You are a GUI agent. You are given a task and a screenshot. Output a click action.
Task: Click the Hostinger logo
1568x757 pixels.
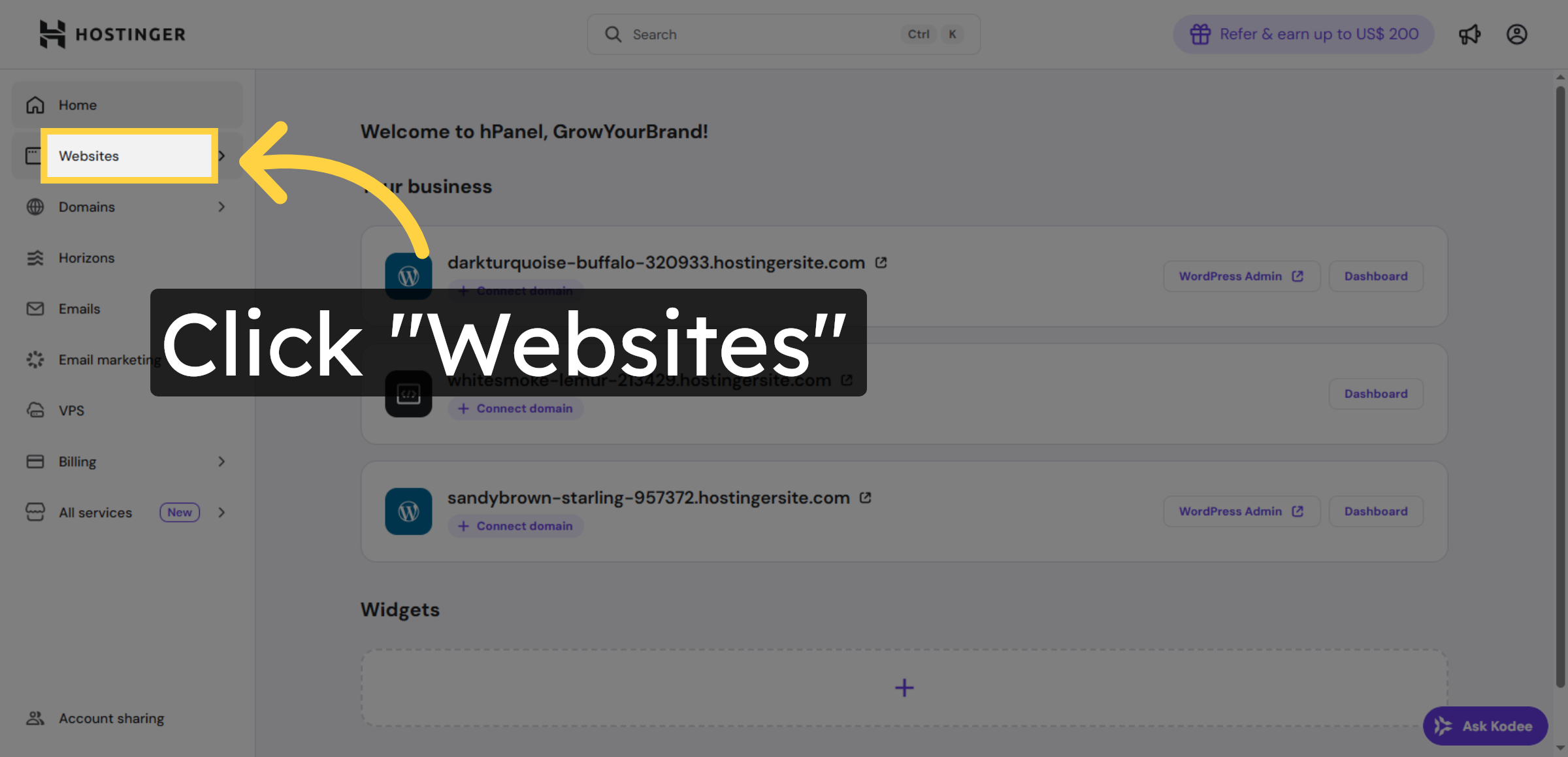pyautogui.click(x=112, y=33)
